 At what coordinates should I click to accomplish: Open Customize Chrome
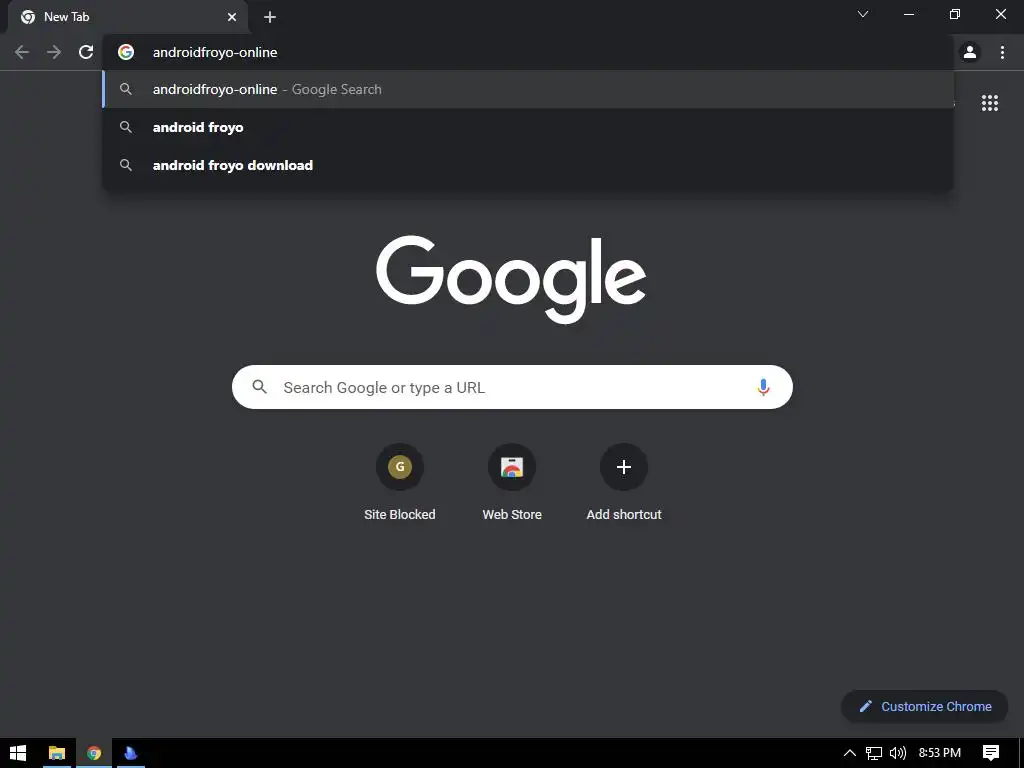[x=925, y=707]
